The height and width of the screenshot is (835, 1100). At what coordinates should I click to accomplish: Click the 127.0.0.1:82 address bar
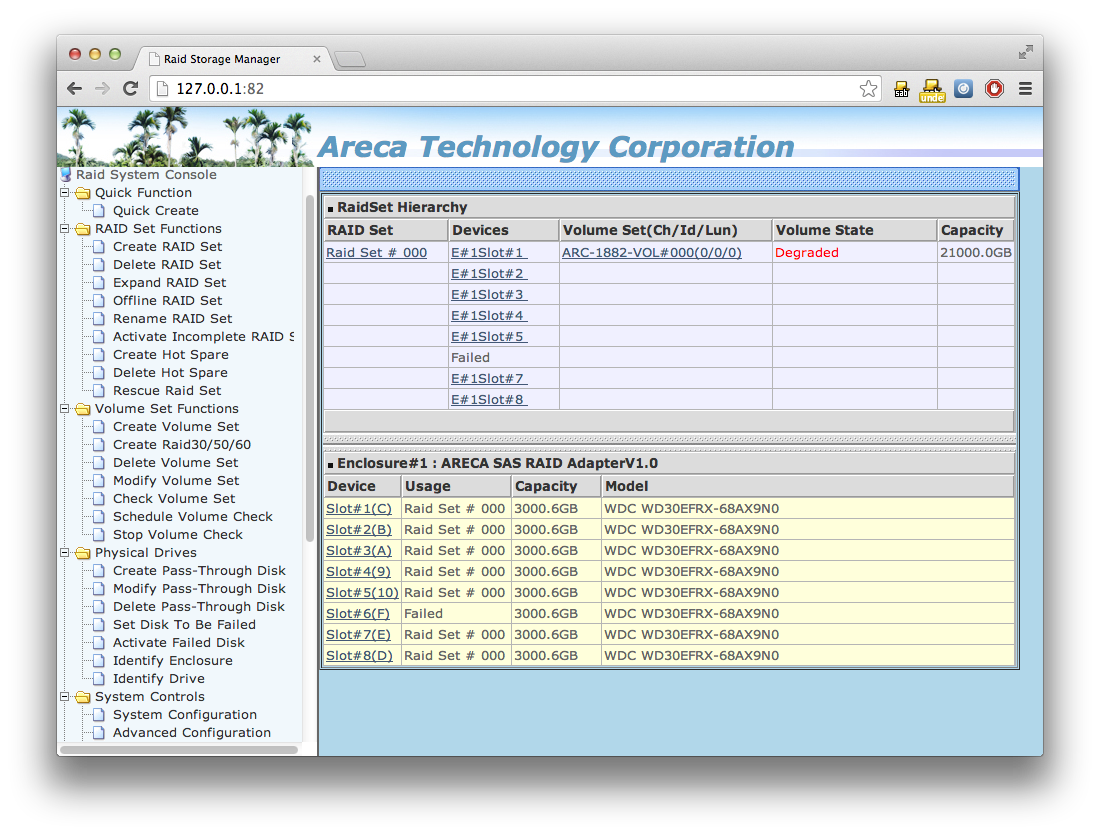515,88
